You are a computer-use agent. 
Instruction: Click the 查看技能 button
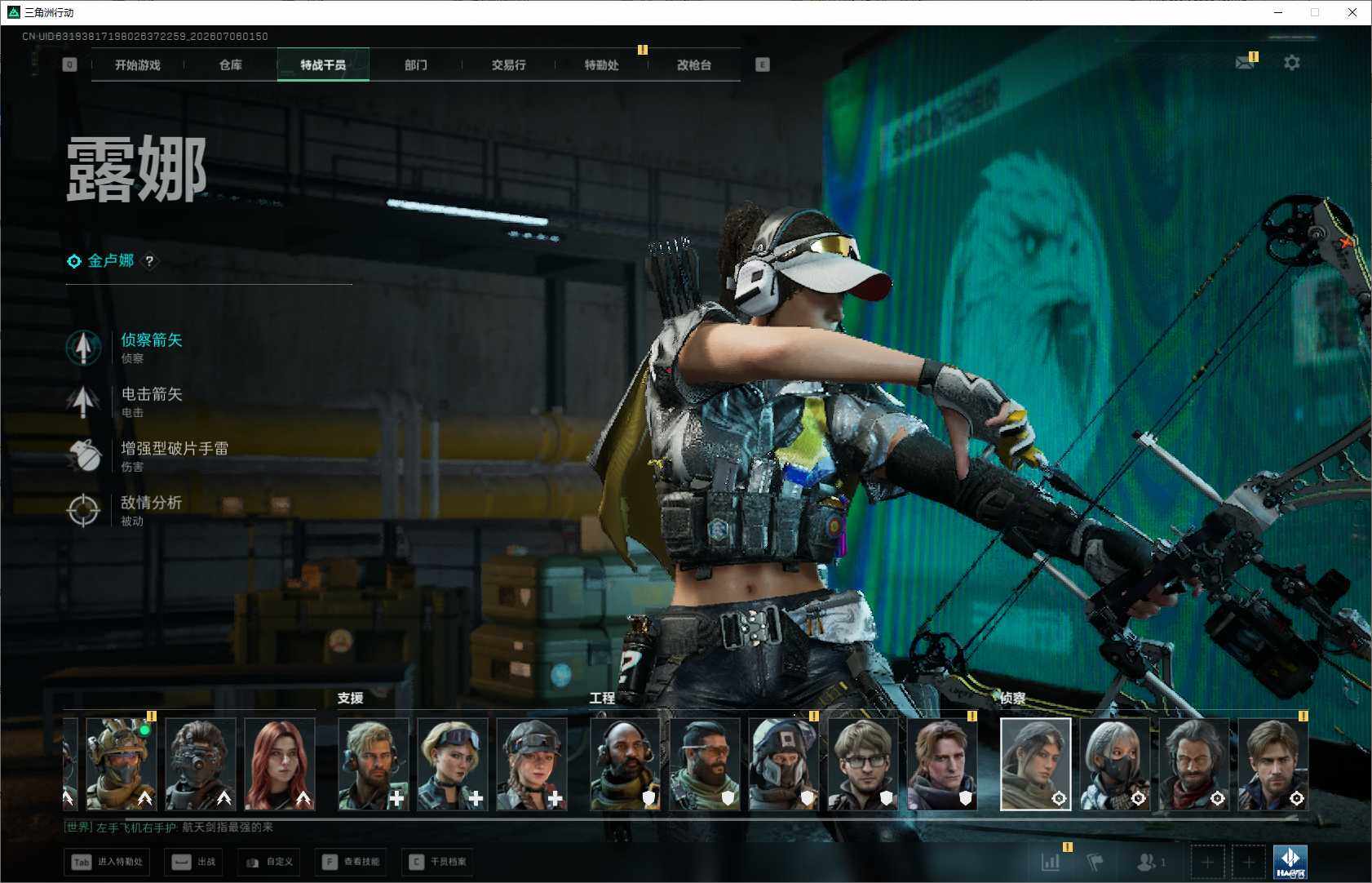click(x=352, y=862)
